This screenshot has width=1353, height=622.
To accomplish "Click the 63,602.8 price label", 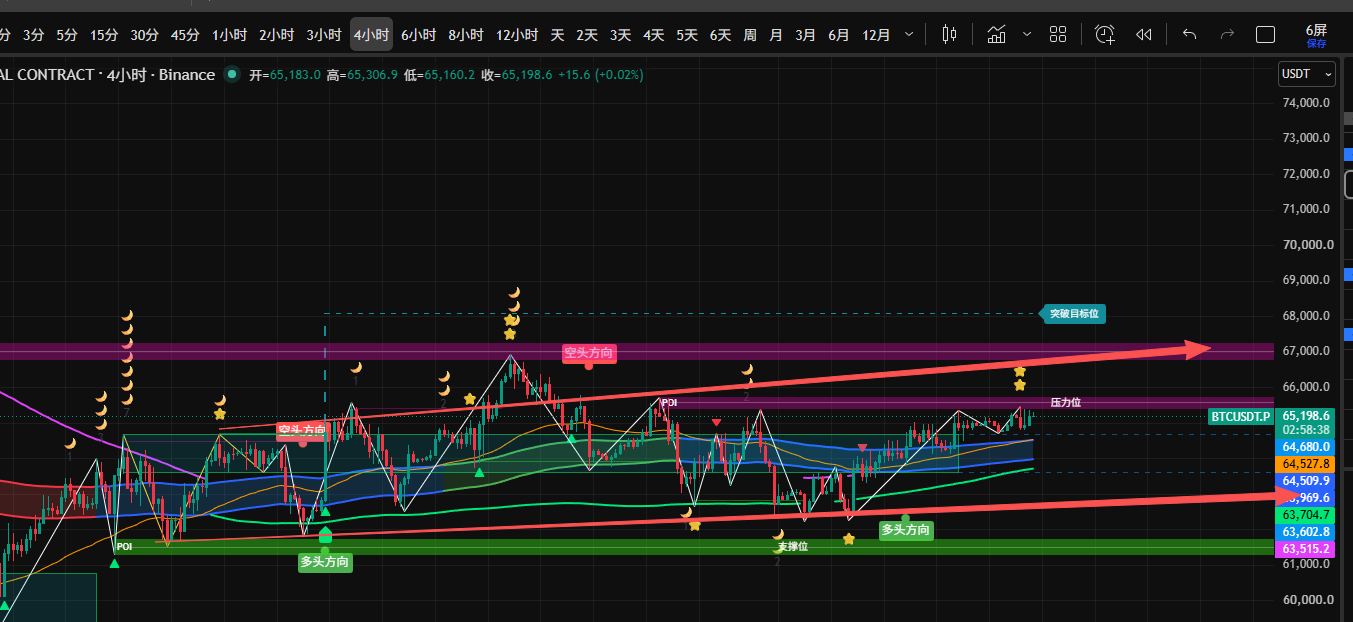I will [x=1306, y=532].
